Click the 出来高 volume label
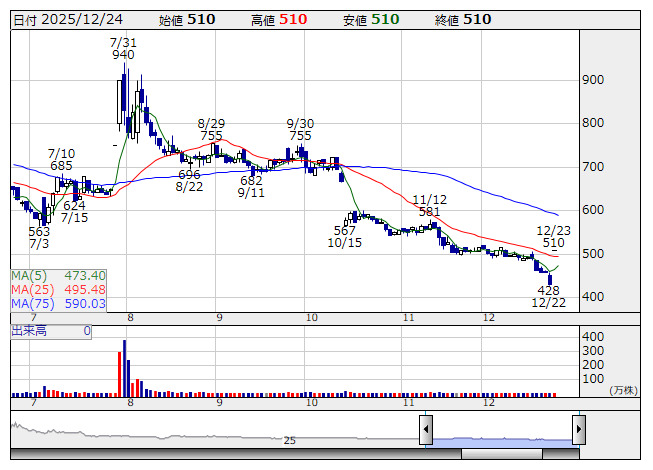Screen dimensions: 653x470 (30, 330)
